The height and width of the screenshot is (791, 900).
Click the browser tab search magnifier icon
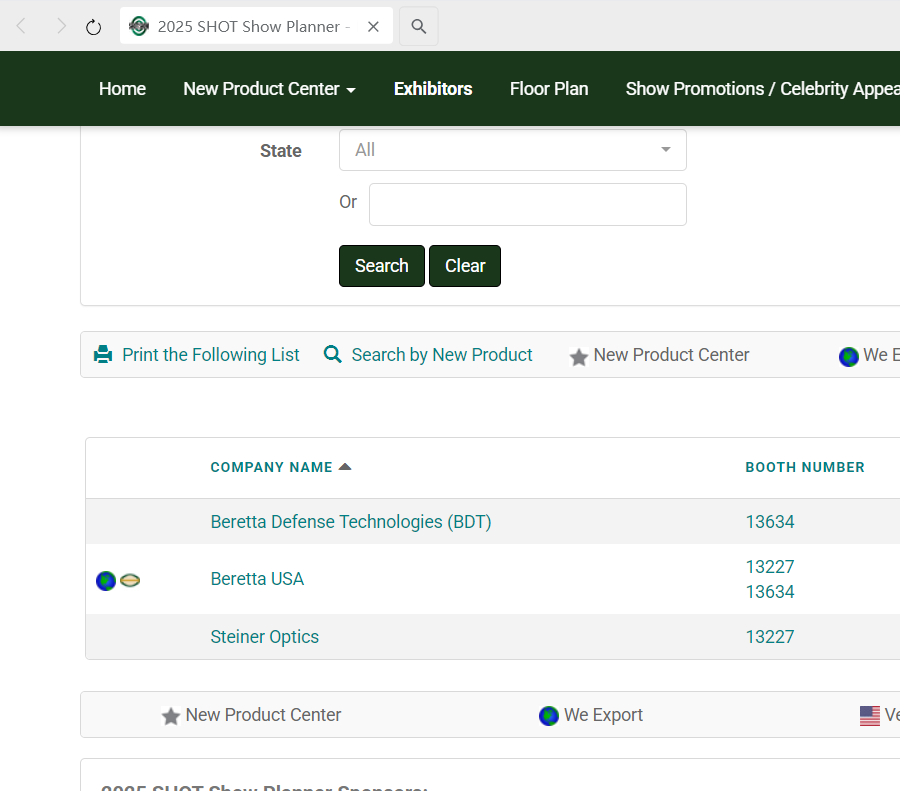419,27
